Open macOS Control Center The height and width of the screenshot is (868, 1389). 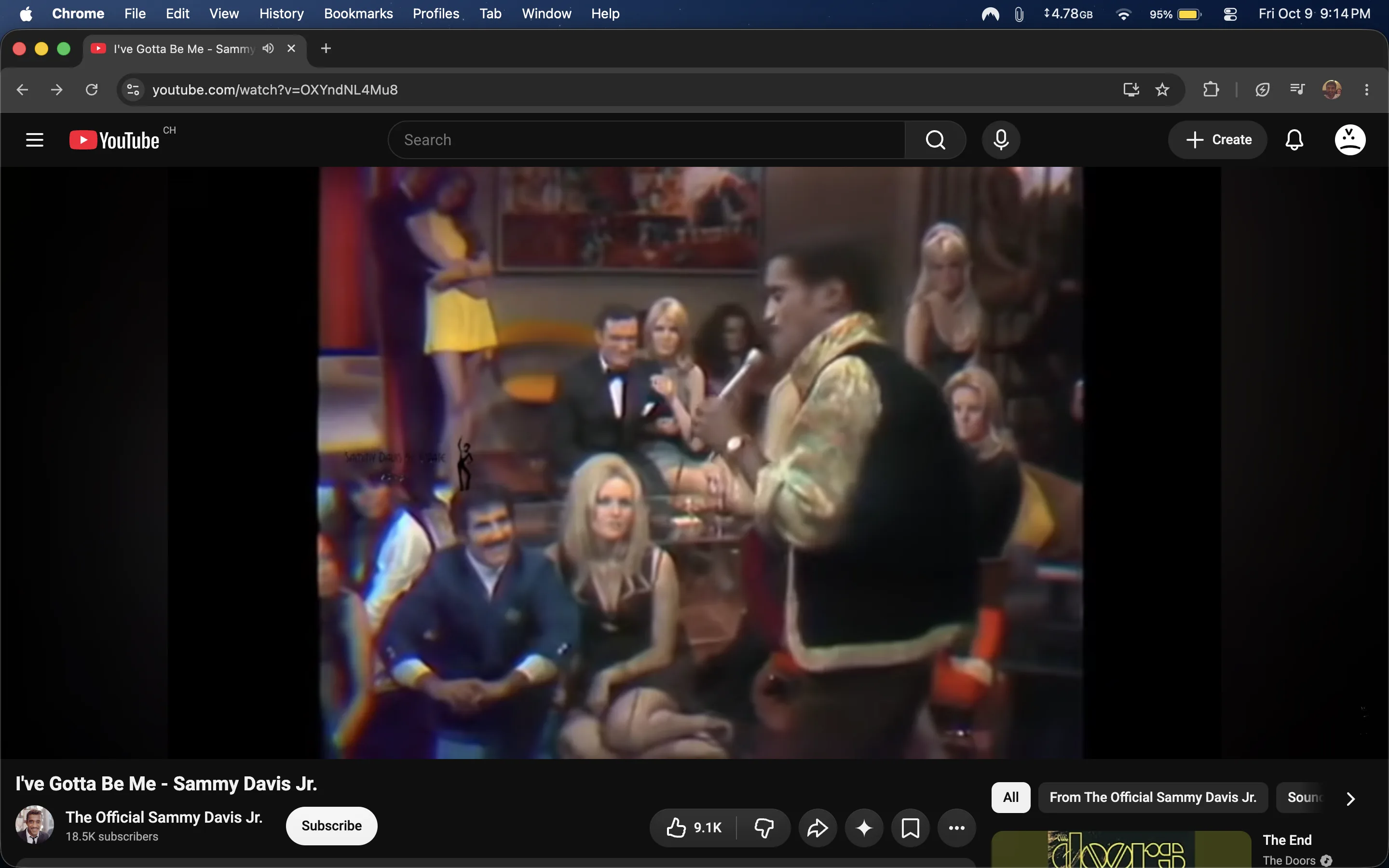point(1230,14)
